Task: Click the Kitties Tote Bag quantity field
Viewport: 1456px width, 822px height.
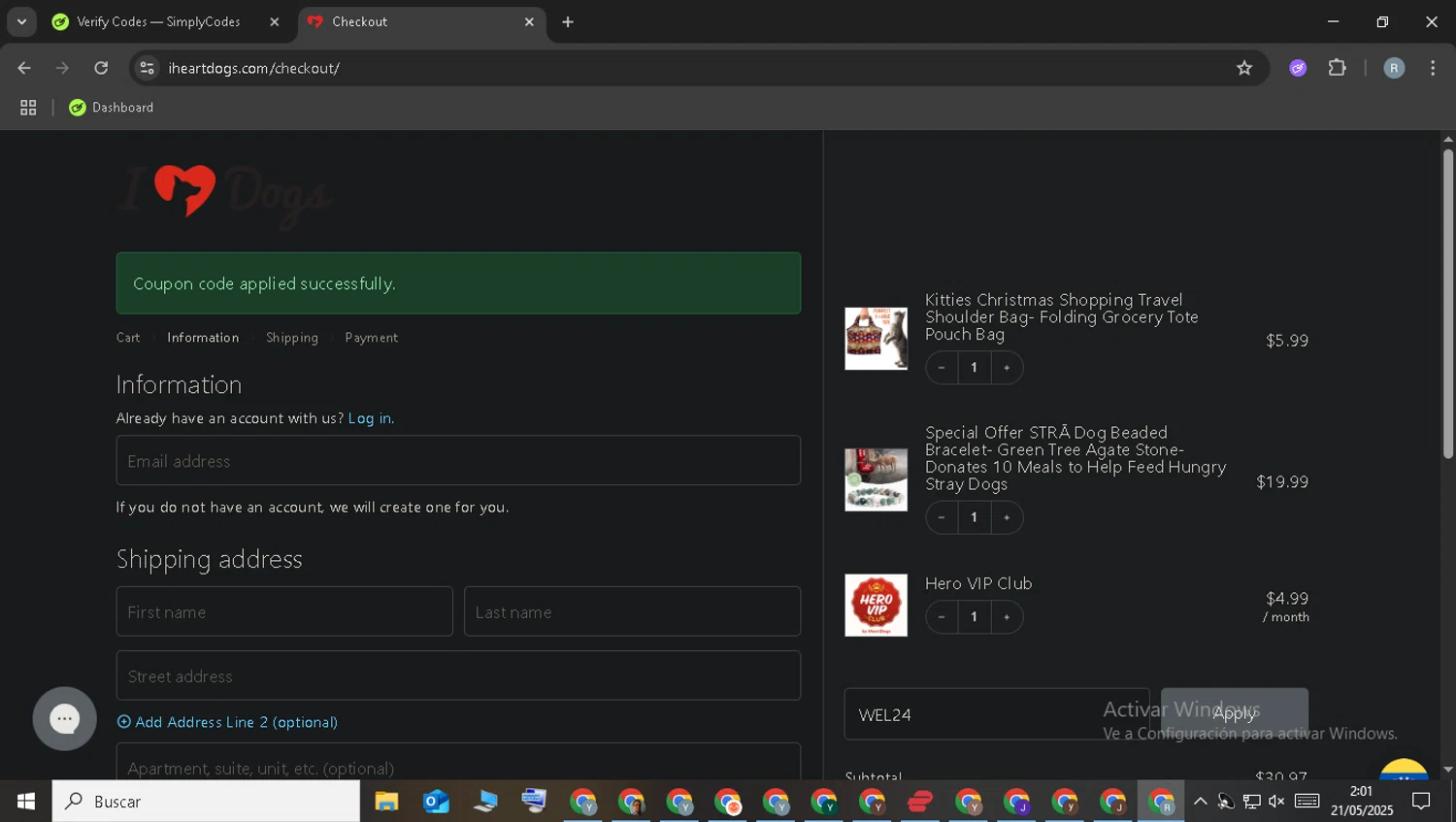Action: pyautogui.click(x=975, y=368)
